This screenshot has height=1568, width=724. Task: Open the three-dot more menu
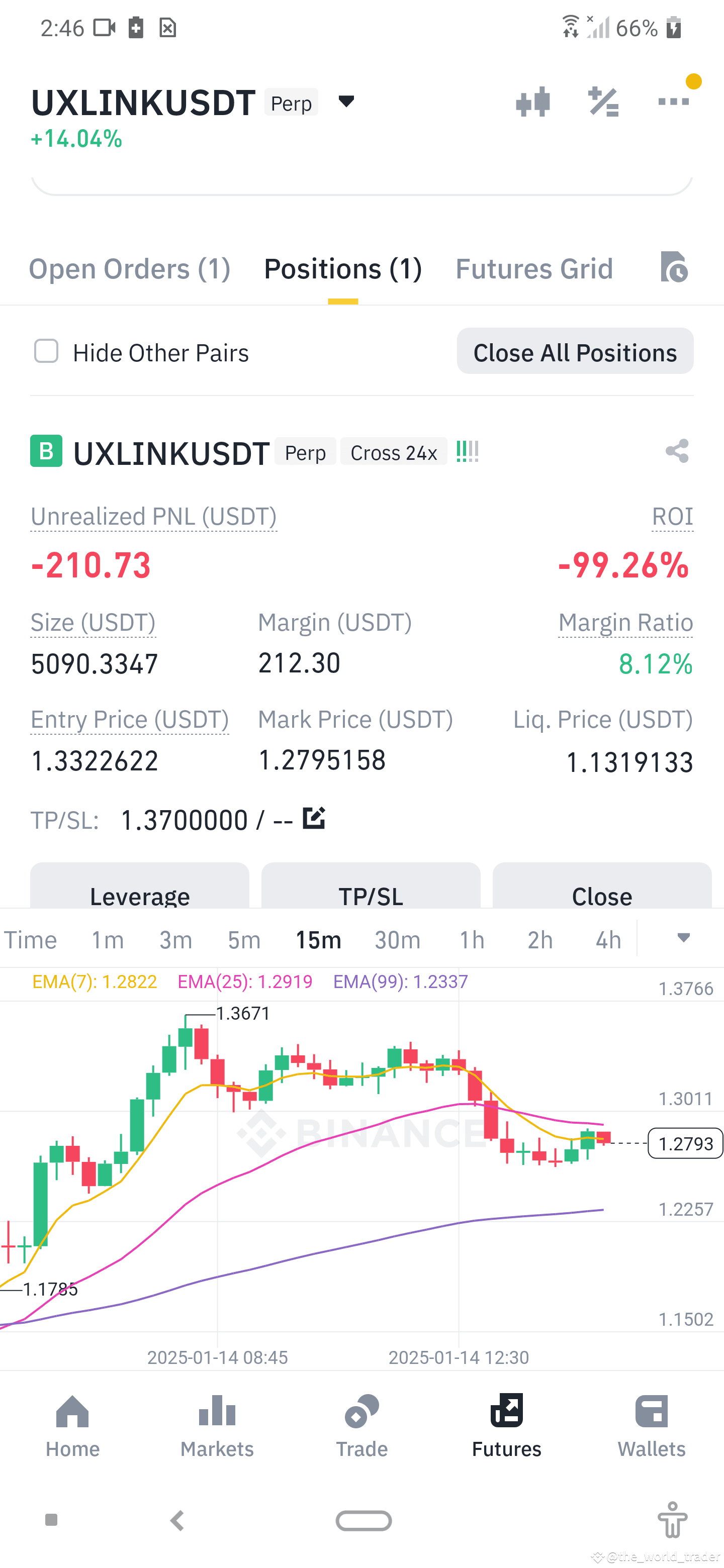pyautogui.click(x=673, y=102)
